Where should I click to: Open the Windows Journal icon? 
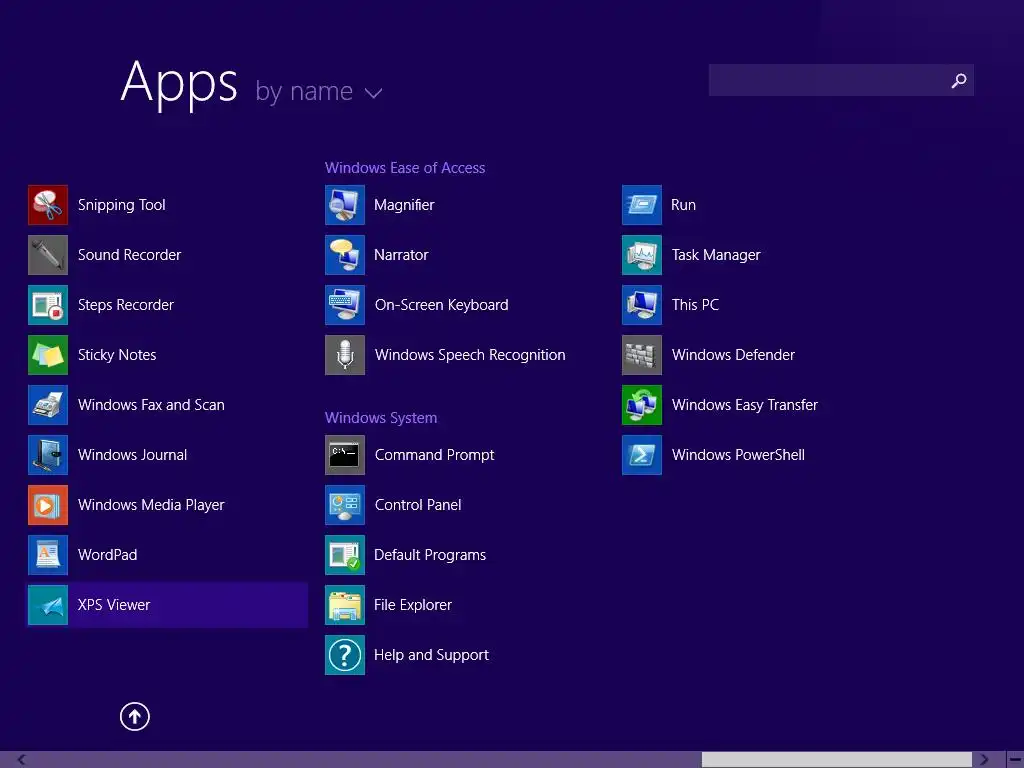tap(48, 455)
